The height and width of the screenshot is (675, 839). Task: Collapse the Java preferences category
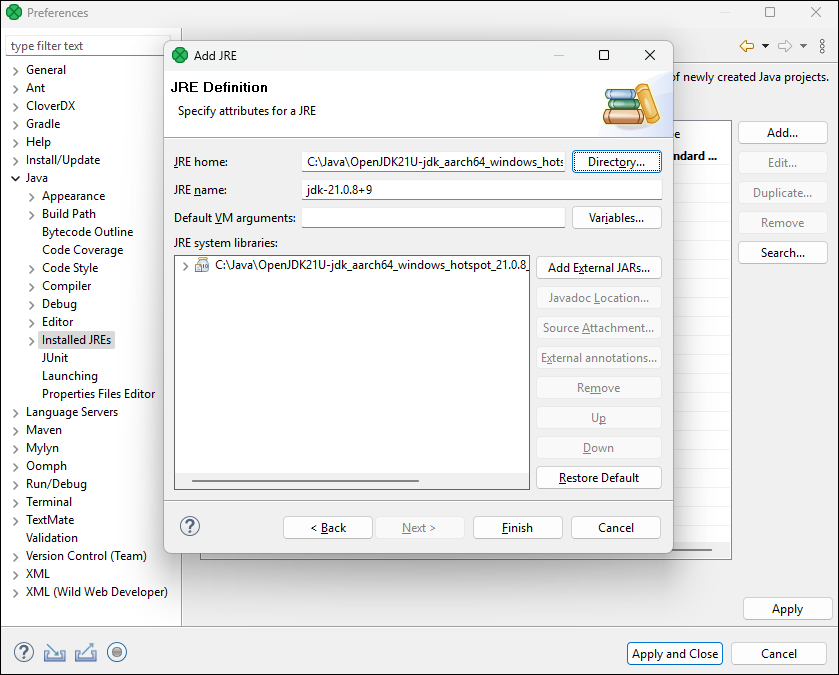15,178
